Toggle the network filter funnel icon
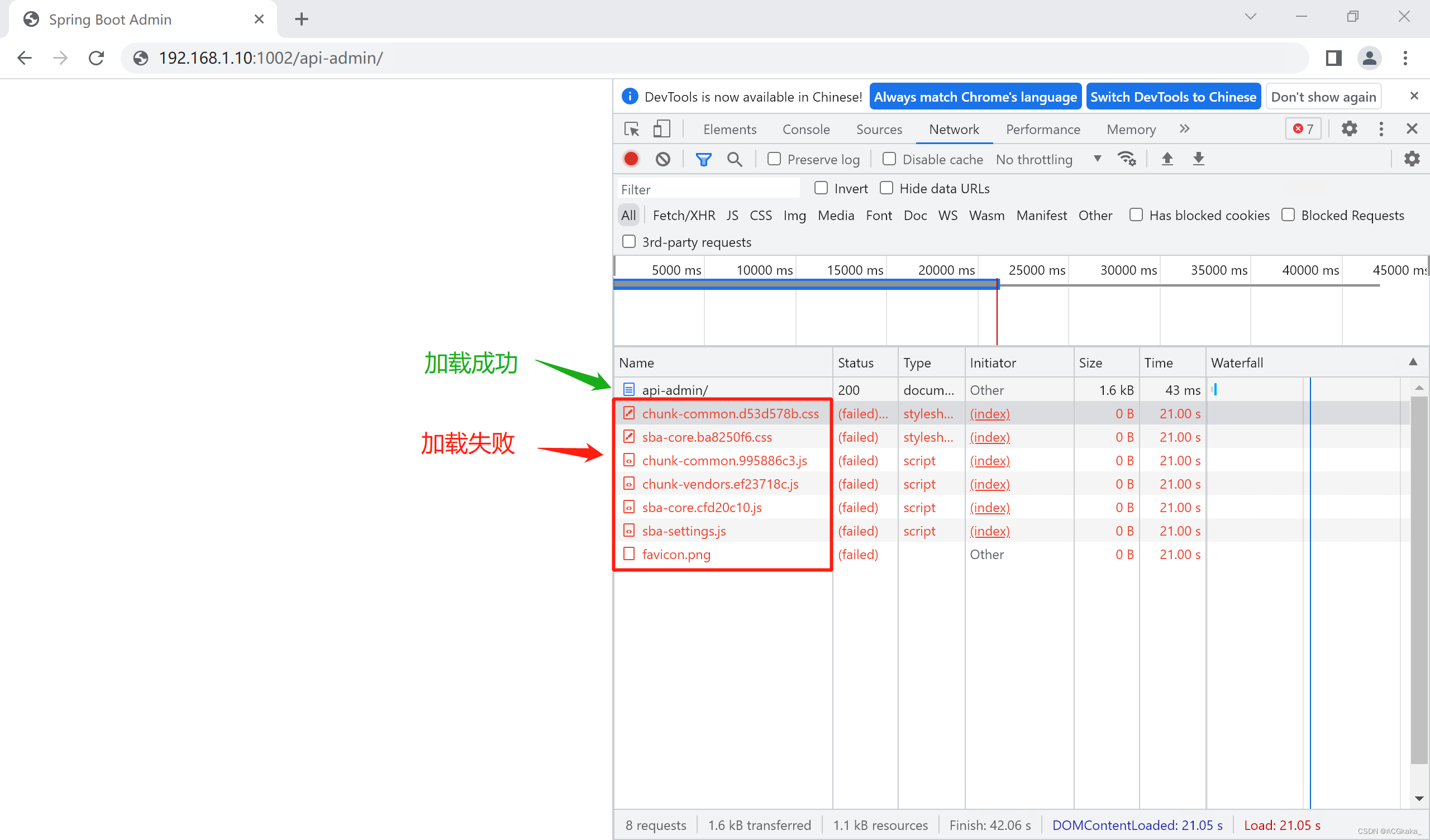Image resolution: width=1430 pixels, height=840 pixels. pos(703,159)
